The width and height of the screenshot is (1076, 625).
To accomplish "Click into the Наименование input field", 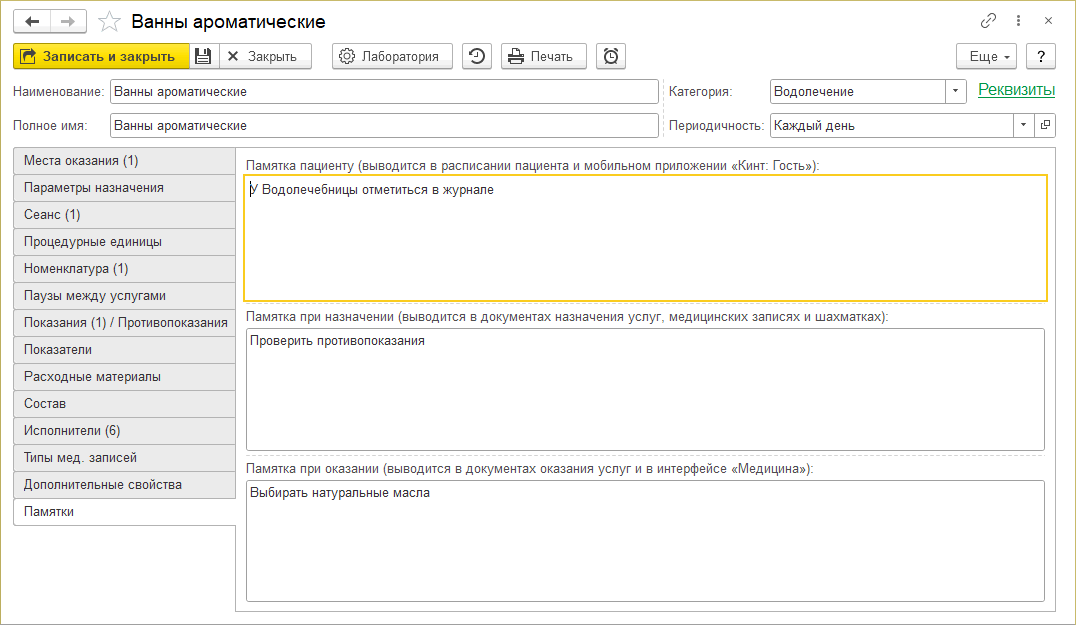I will 384,91.
